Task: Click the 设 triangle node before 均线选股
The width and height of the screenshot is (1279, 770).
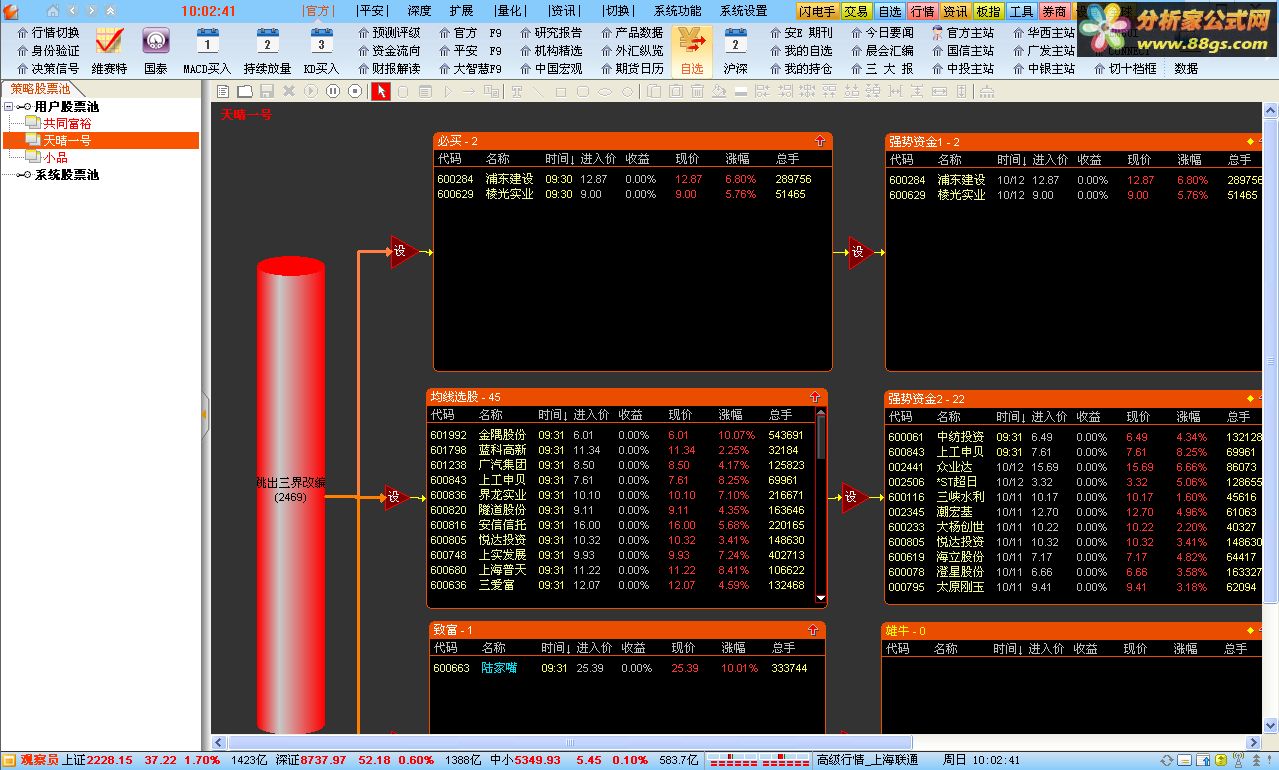Action: pyautogui.click(x=396, y=497)
